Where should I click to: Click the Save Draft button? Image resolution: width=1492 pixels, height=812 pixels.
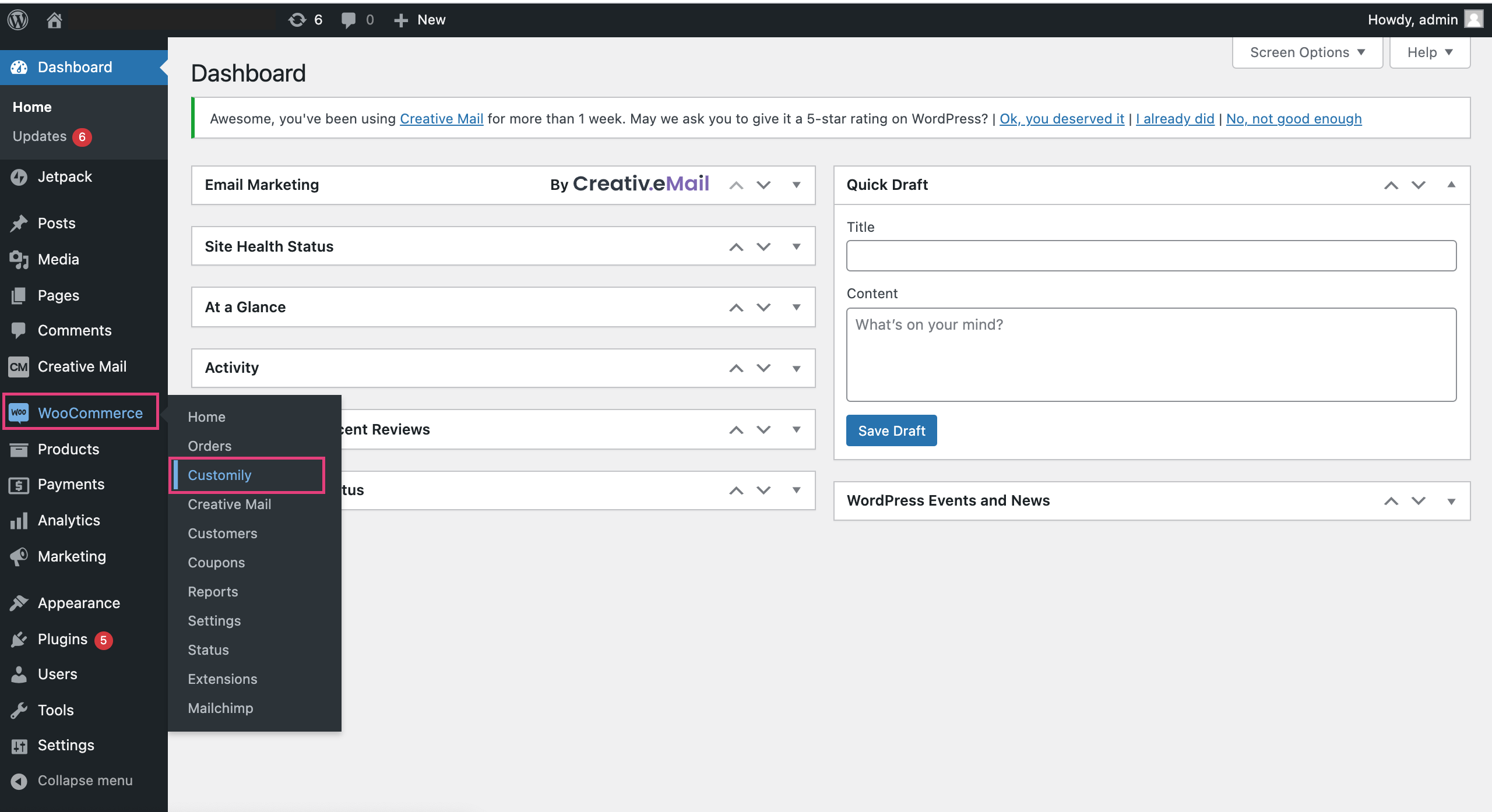[891, 430]
